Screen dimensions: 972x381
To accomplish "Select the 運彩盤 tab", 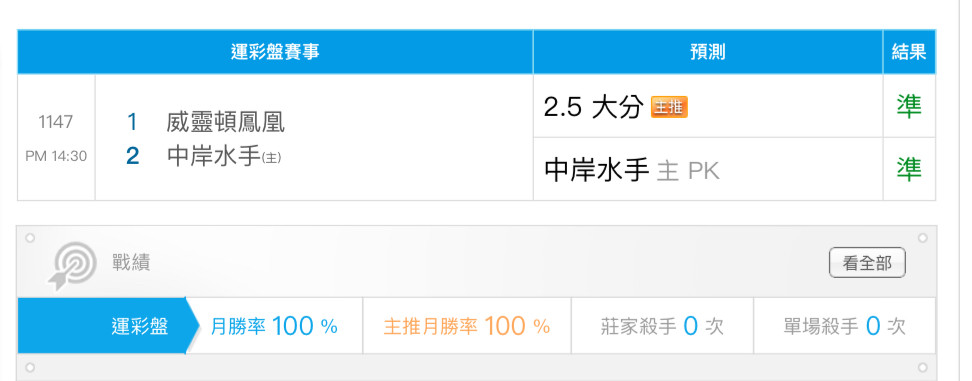I will 108,326.
